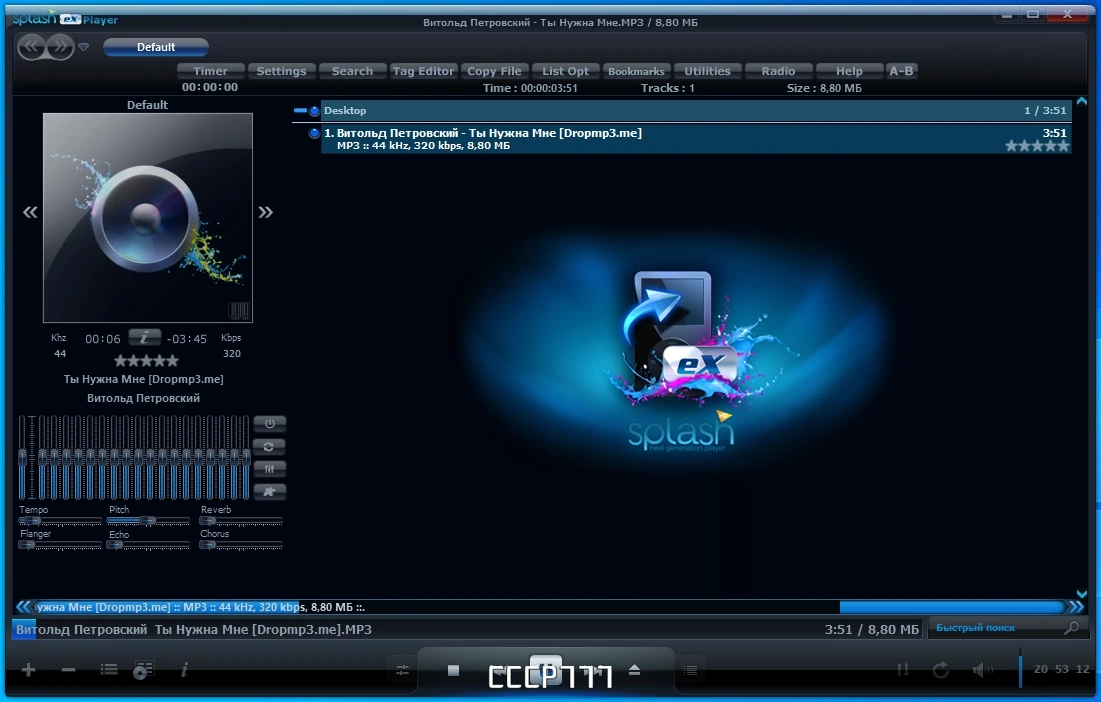Click the star rating on the playlist track
This screenshot has width=1101, height=702.
[x=1037, y=146]
